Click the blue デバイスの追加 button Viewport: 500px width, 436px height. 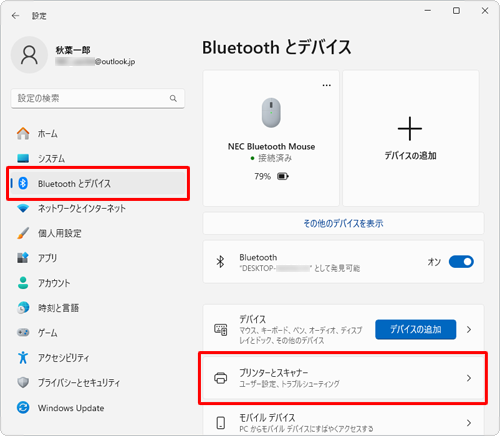point(415,329)
